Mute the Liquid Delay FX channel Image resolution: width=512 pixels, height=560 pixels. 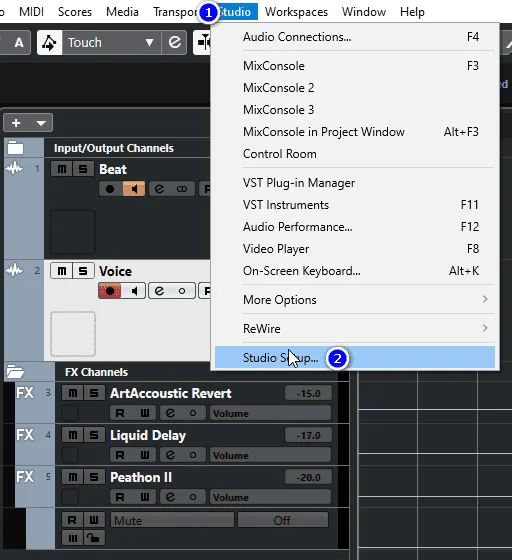click(x=73, y=435)
